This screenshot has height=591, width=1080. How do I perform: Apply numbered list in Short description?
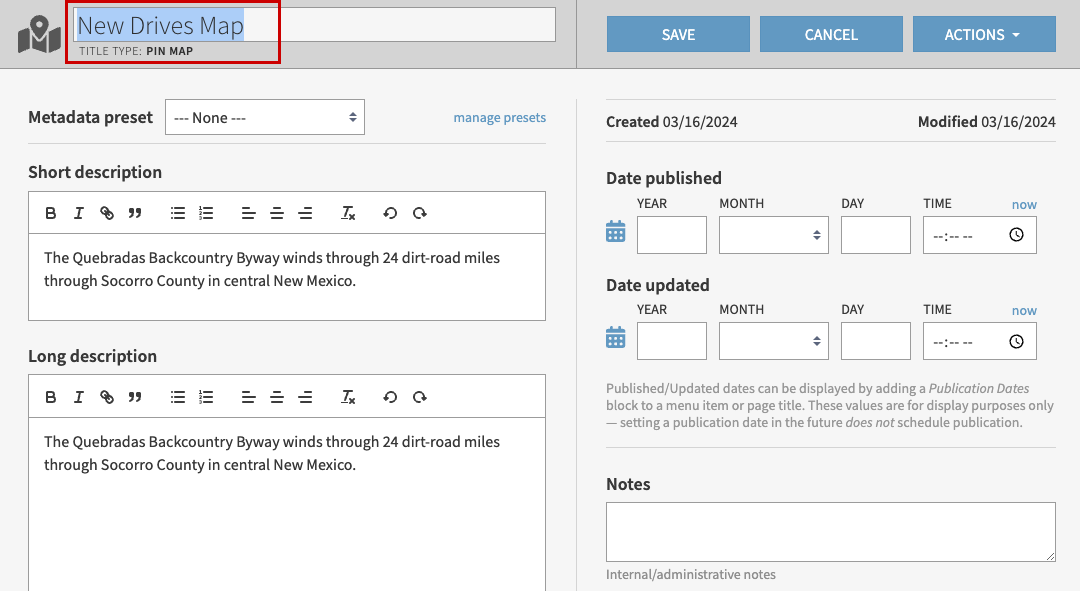[206, 213]
